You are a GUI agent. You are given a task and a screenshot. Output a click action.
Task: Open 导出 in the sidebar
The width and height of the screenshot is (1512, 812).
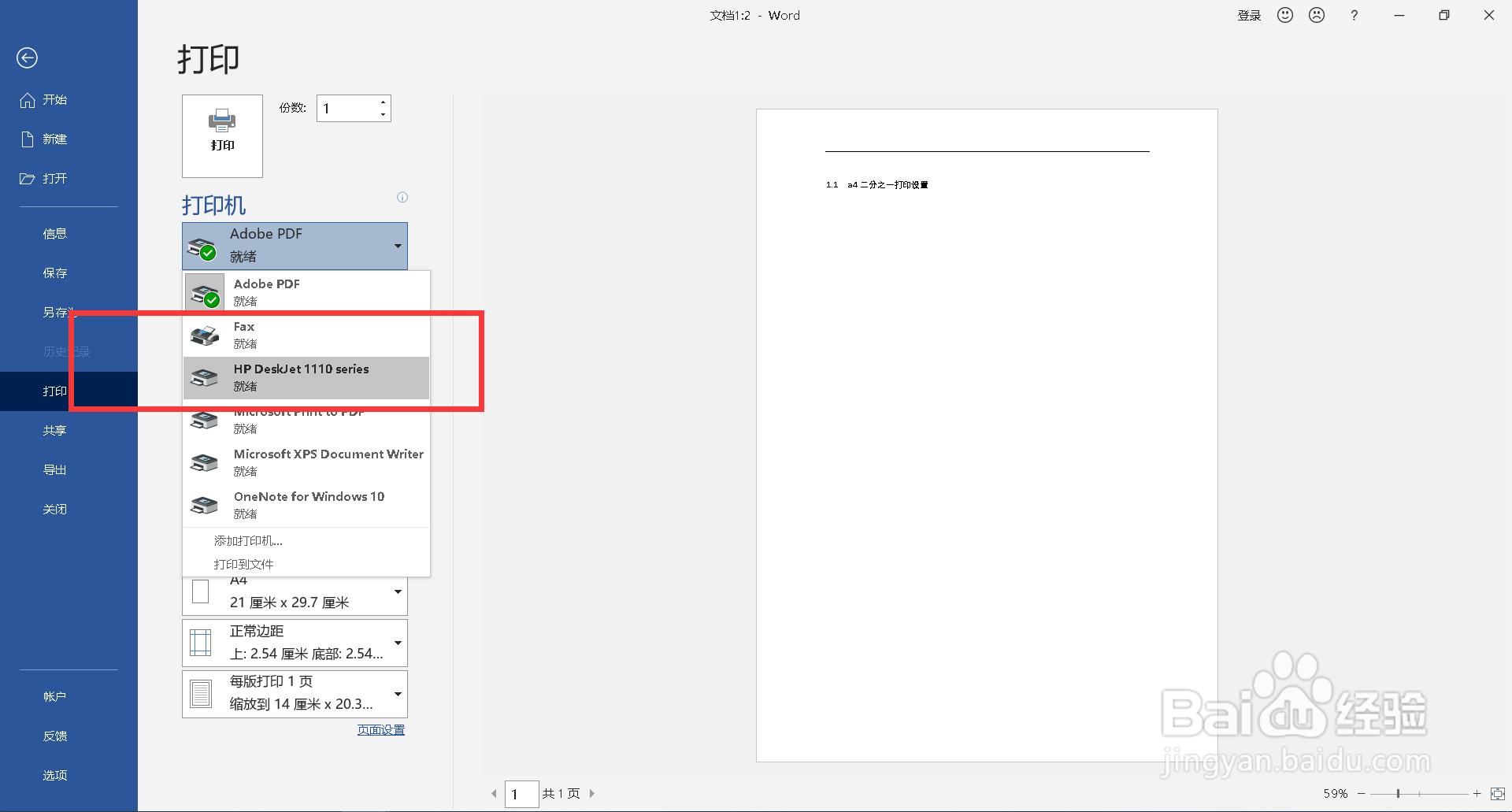point(55,470)
